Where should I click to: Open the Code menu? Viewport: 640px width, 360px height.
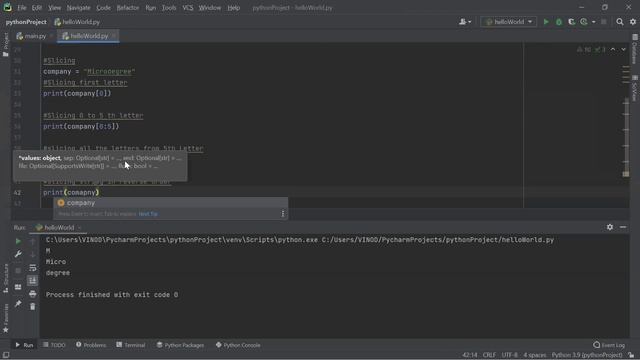pos(103,8)
